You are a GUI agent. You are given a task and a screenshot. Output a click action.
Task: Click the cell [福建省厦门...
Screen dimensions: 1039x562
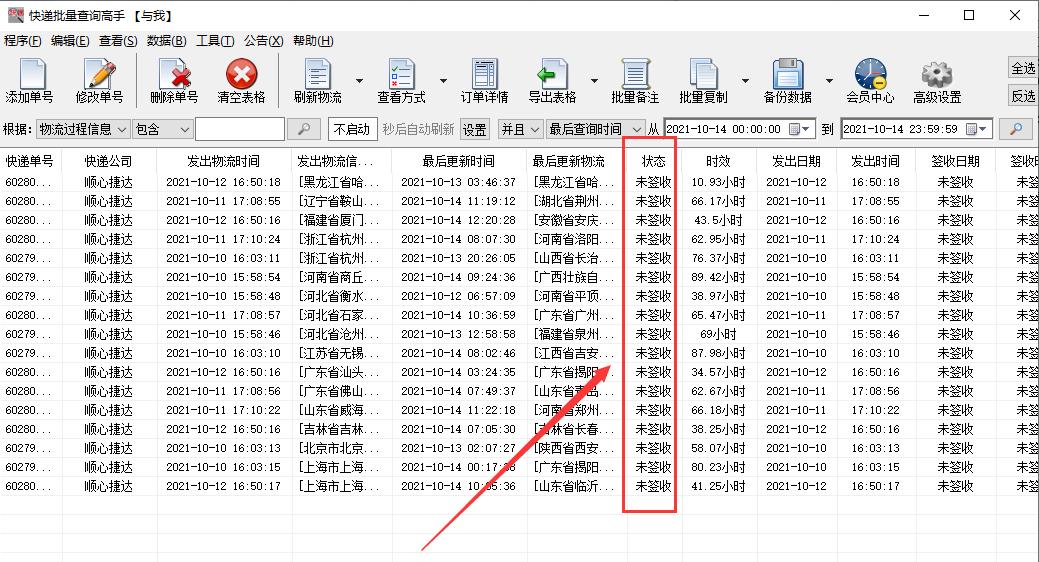click(339, 220)
